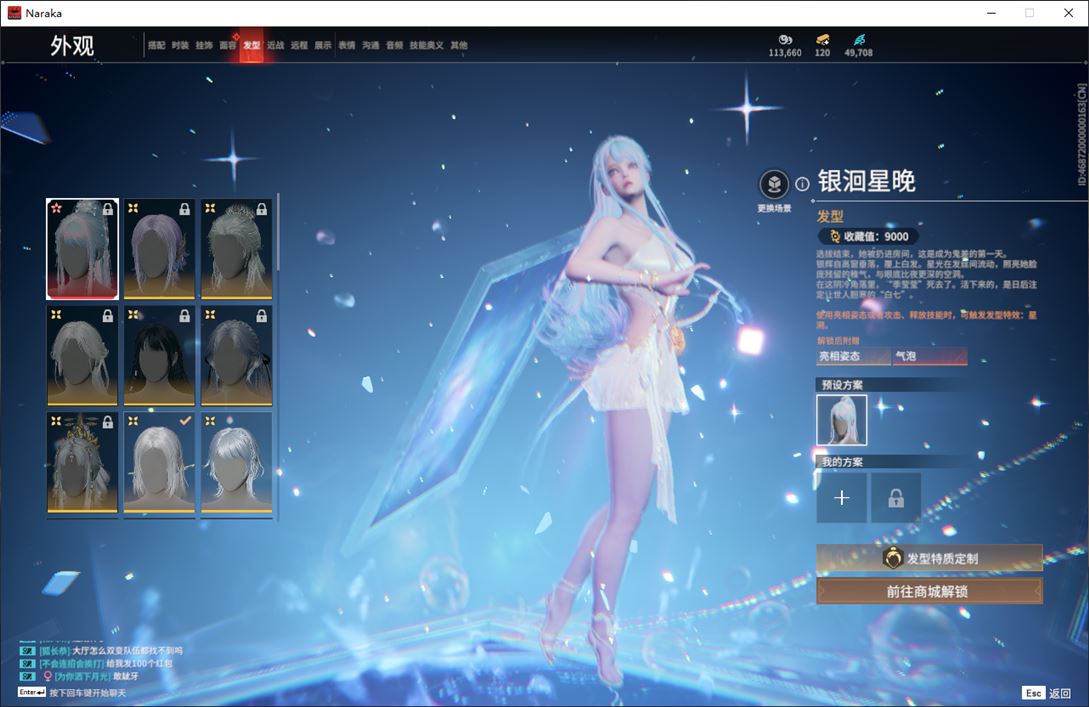The image size is (1089, 707).
Task: Click the 收藏值 9000 badge icon
Action: [835, 236]
